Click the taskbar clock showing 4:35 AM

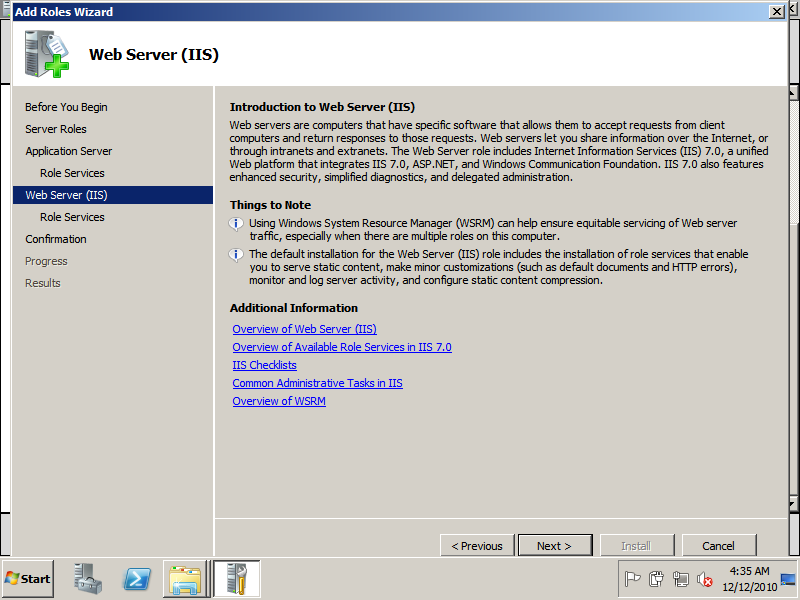point(749,571)
